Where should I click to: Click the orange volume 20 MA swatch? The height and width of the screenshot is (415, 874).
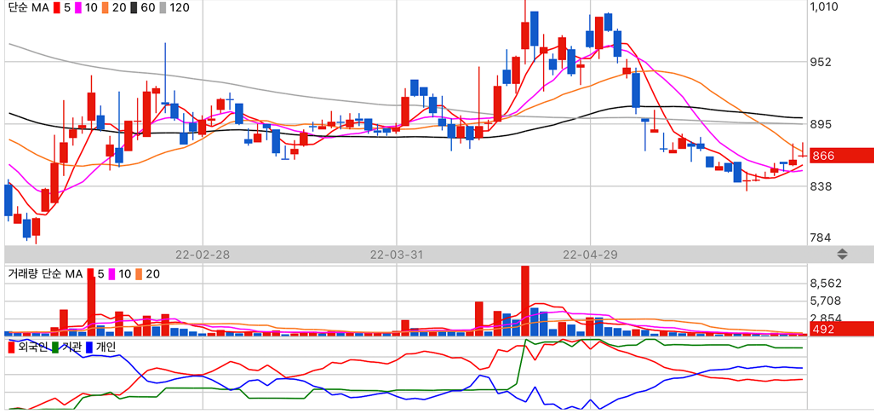(x=138, y=274)
